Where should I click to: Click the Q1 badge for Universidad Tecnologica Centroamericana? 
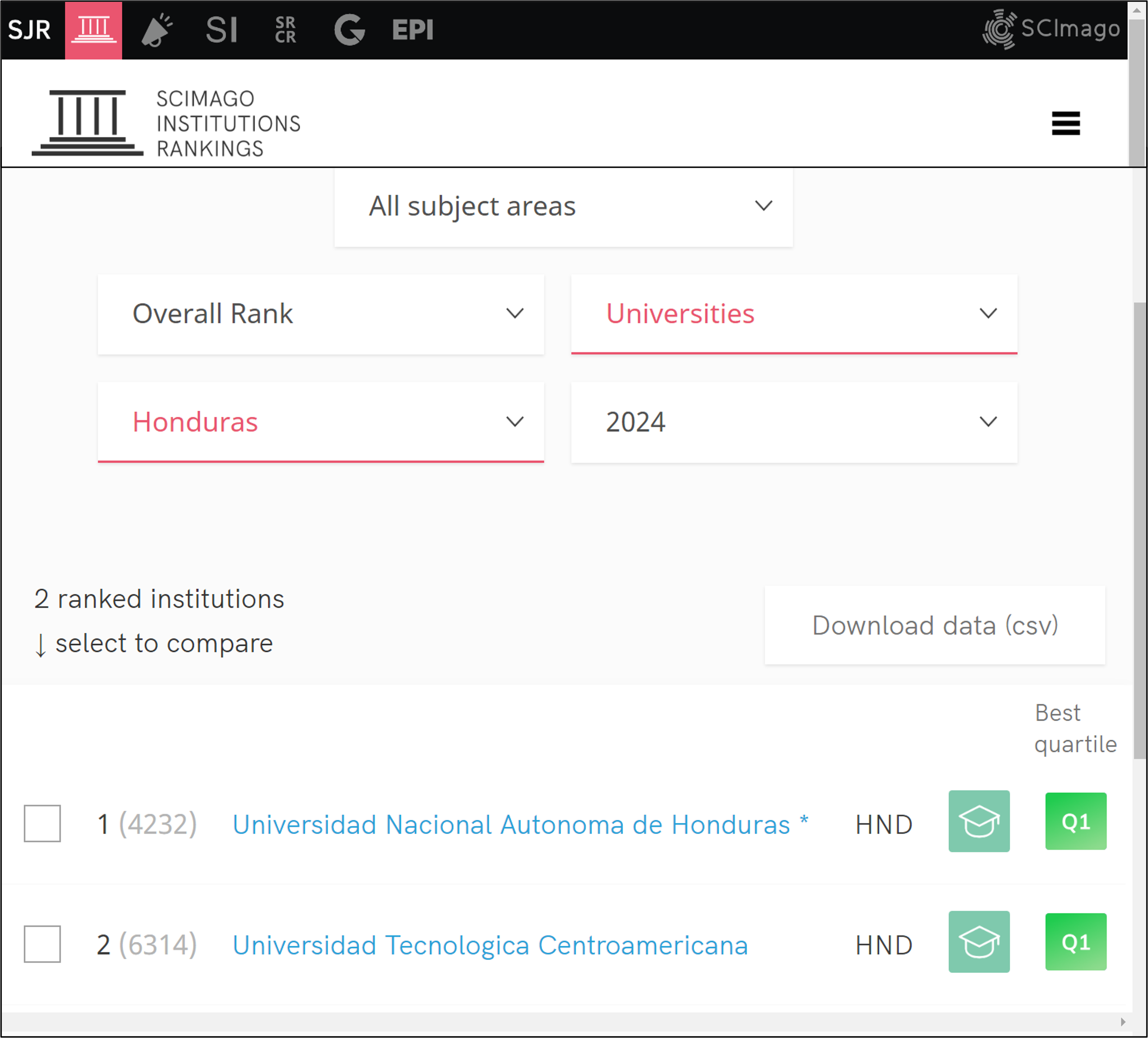(1076, 942)
